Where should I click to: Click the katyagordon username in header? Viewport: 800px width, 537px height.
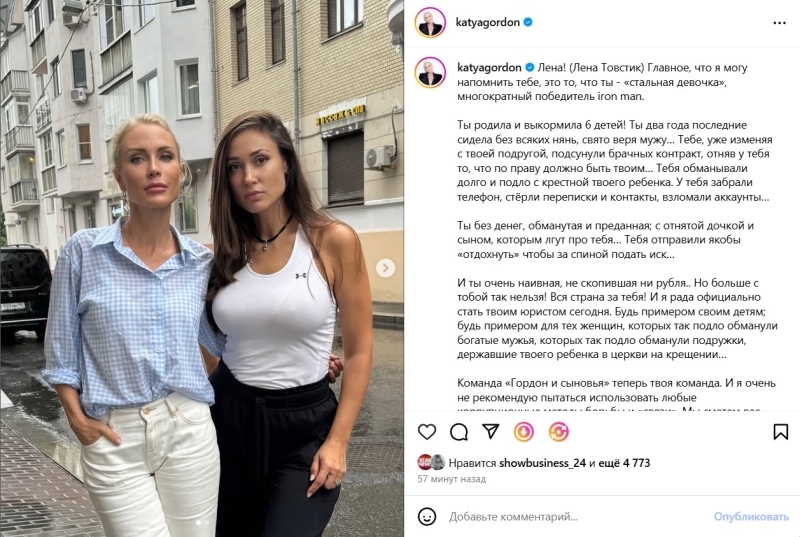[x=487, y=22]
